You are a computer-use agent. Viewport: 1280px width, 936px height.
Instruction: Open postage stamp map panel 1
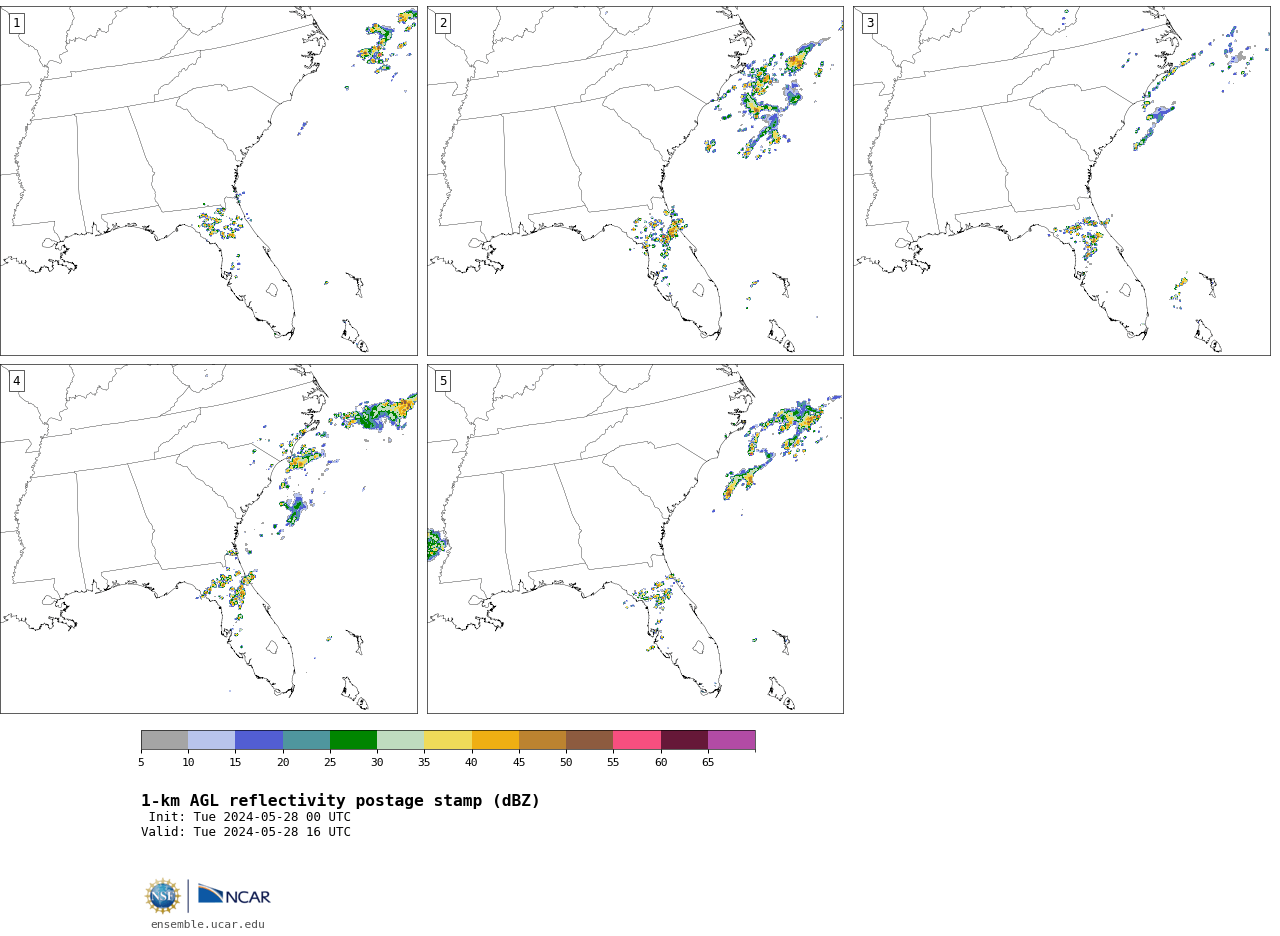pos(208,181)
